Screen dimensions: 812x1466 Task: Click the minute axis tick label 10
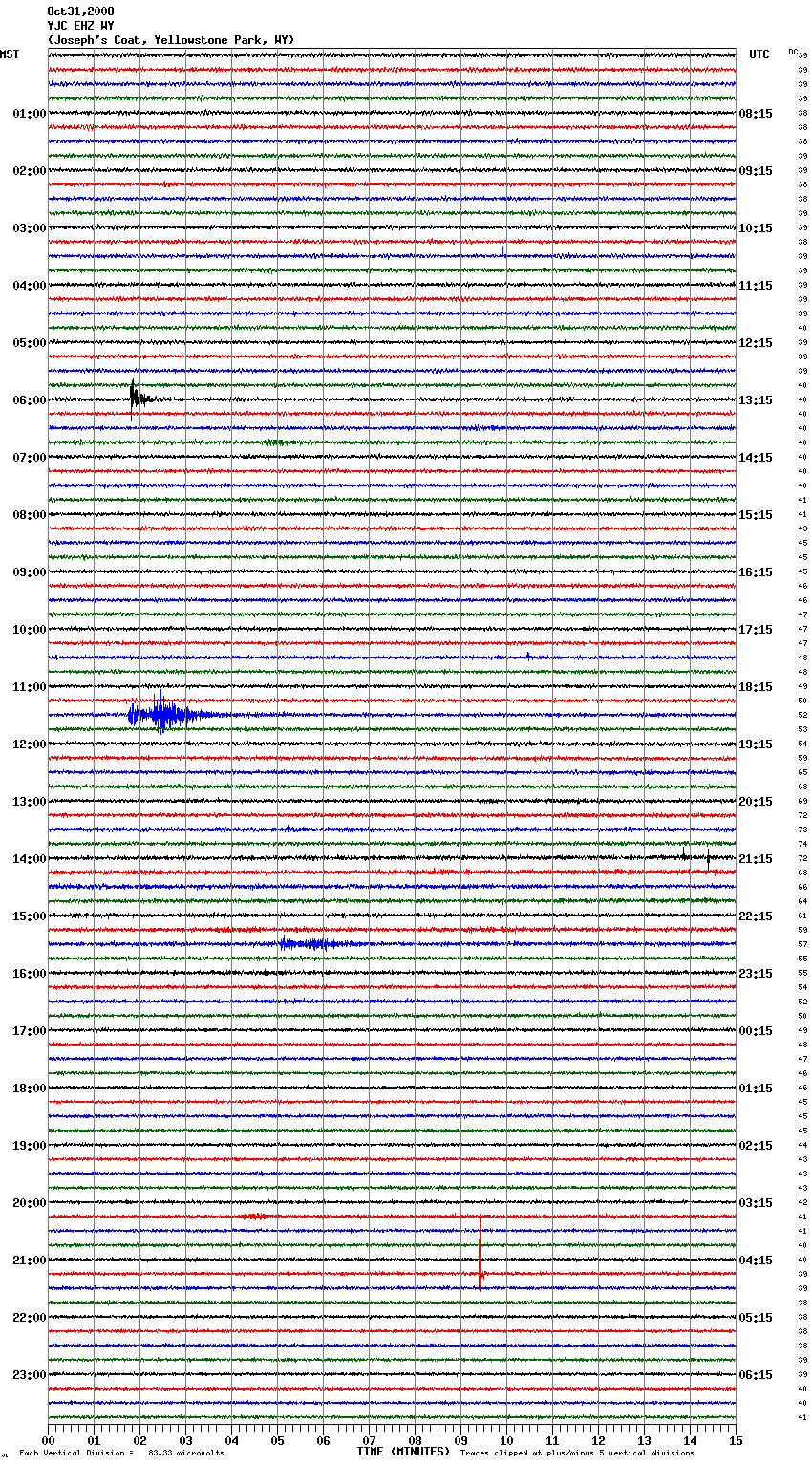click(x=506, y=1440)
